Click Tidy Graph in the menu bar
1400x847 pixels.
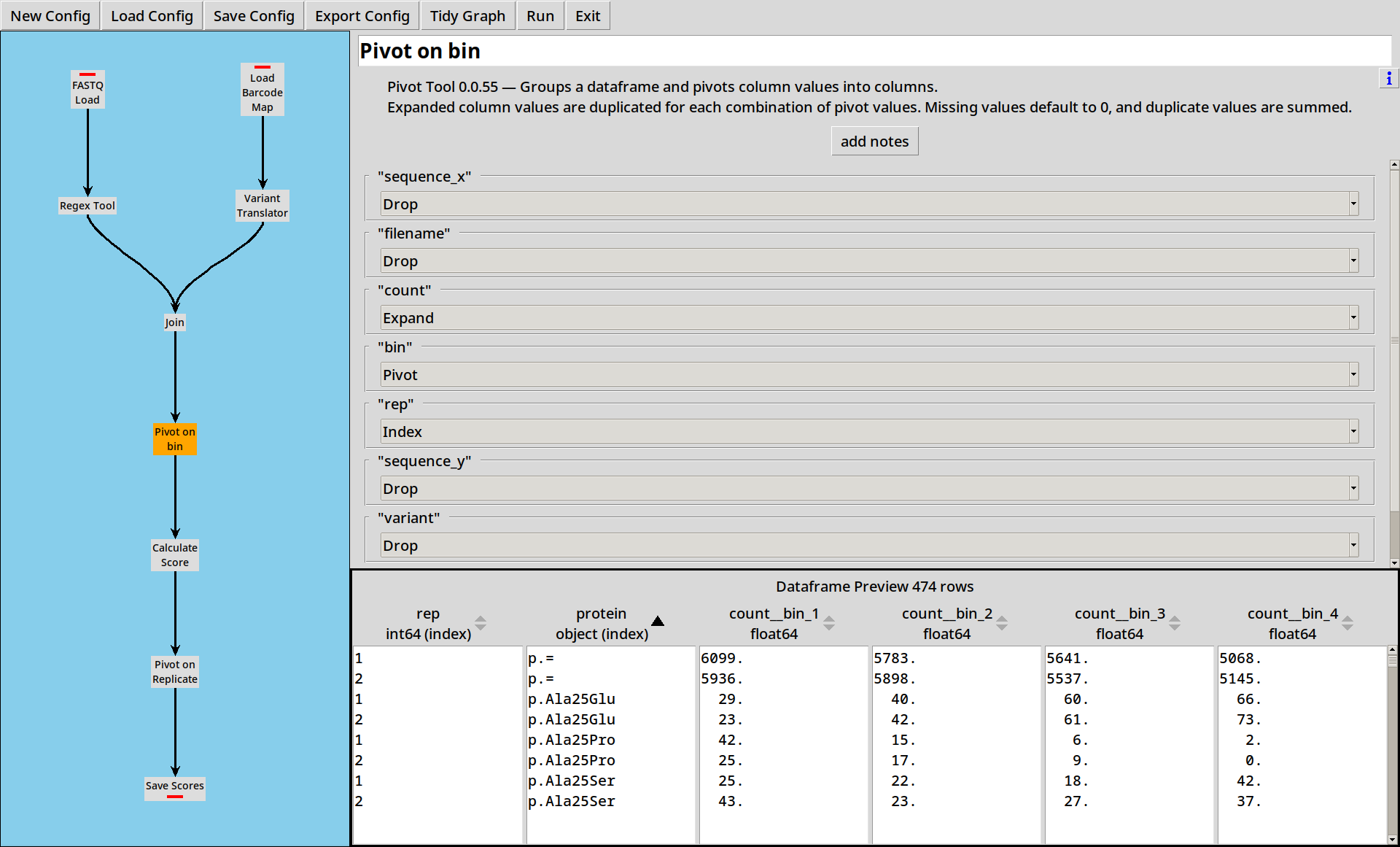467,16
